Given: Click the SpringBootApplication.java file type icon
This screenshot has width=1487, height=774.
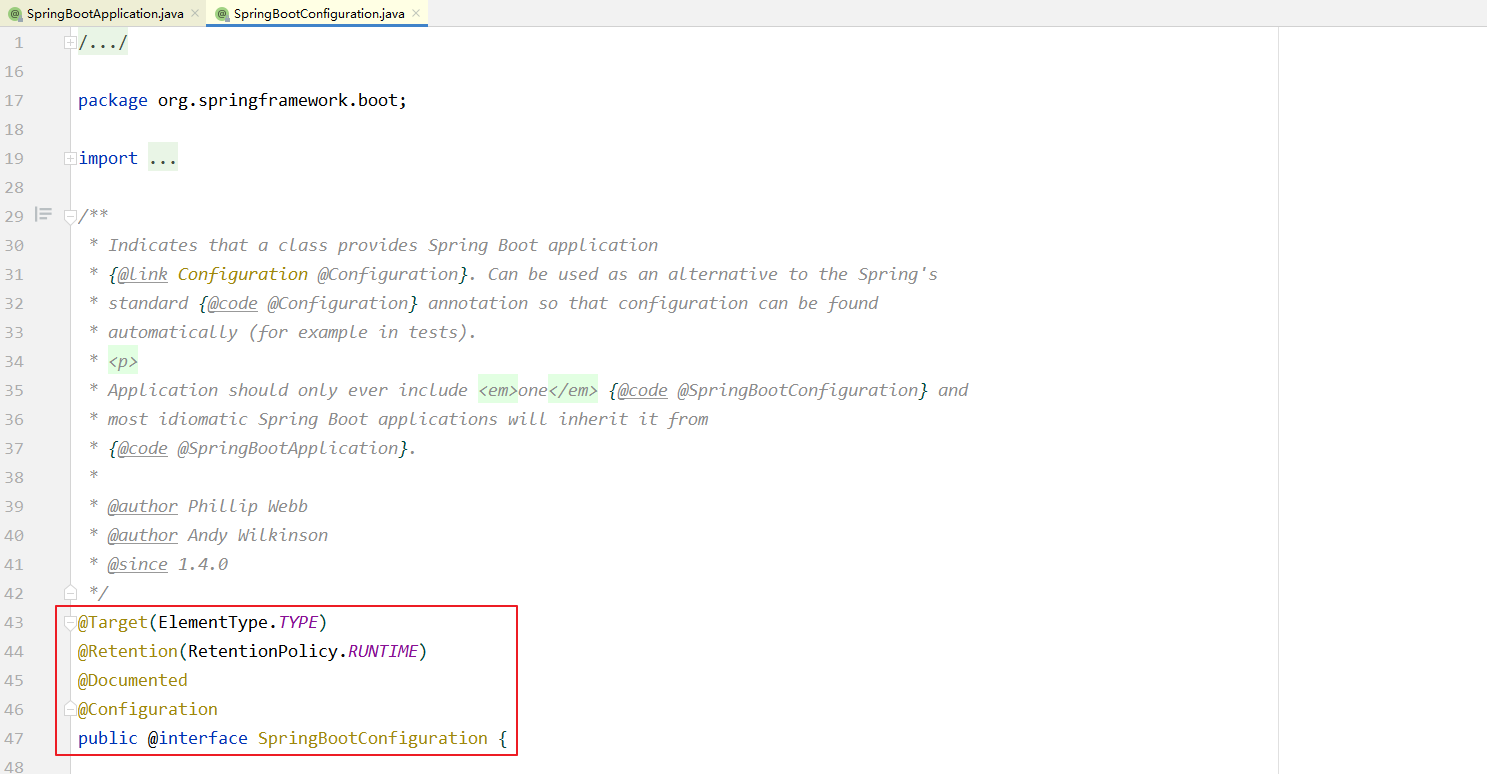Looking at the screenshot, I should [x=15, y=14].
